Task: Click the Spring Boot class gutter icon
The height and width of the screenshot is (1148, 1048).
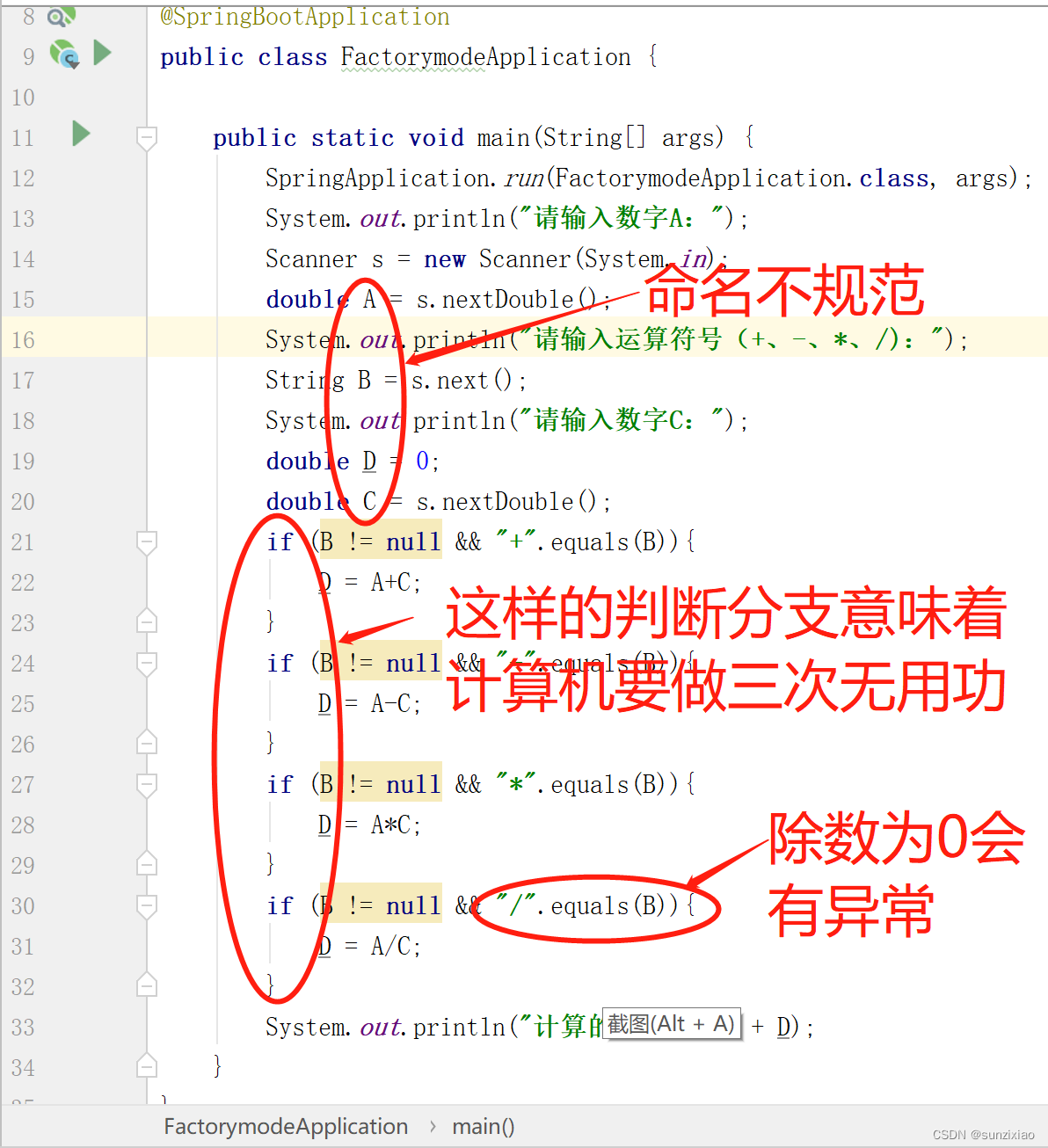Action: pos(64,54)
